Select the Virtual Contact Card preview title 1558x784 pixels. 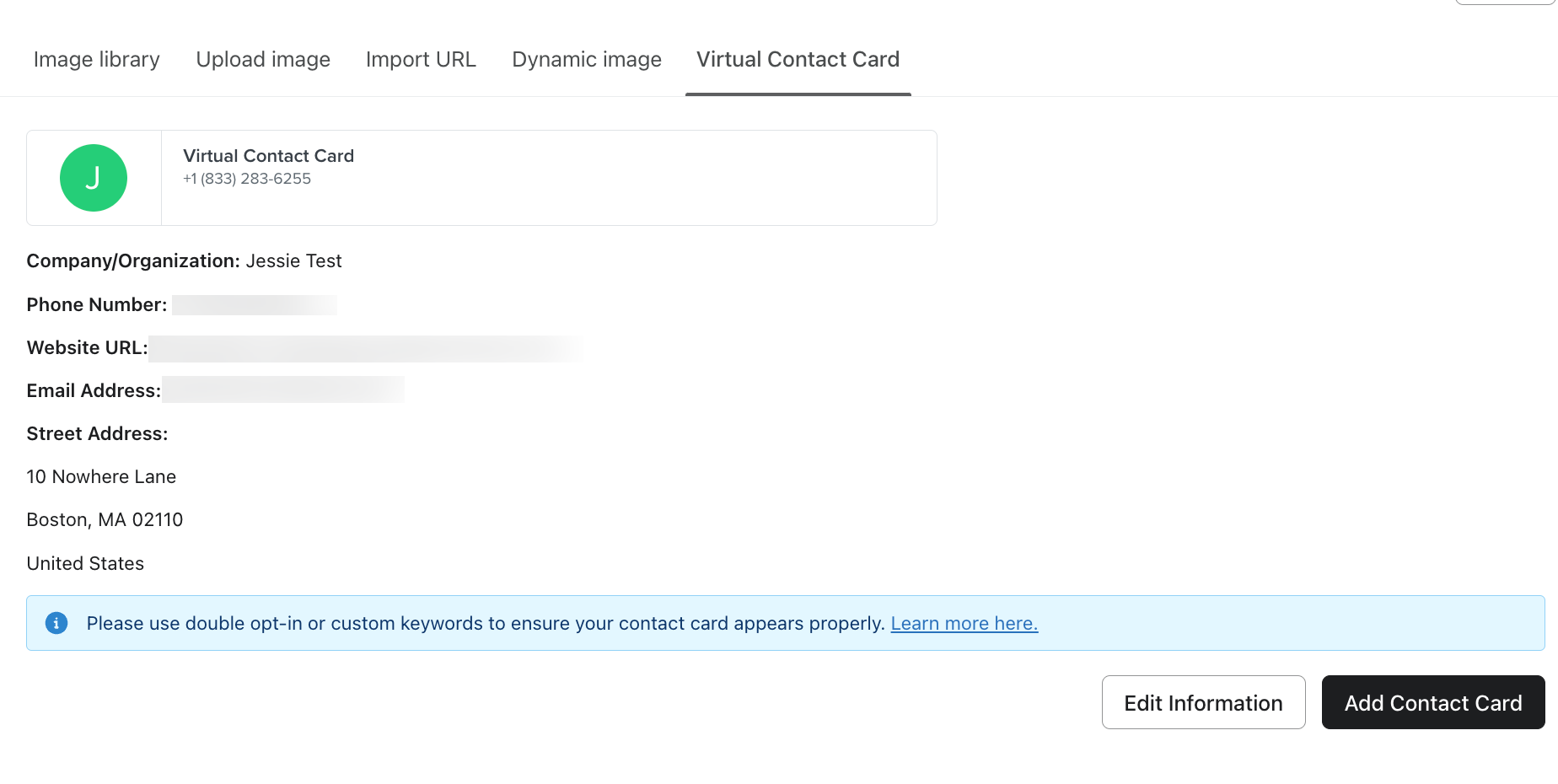tap(268, 156)
